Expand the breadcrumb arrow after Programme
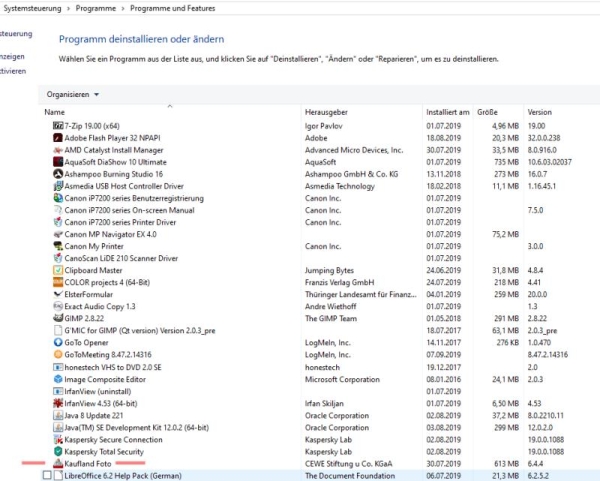 pos(121,8)
